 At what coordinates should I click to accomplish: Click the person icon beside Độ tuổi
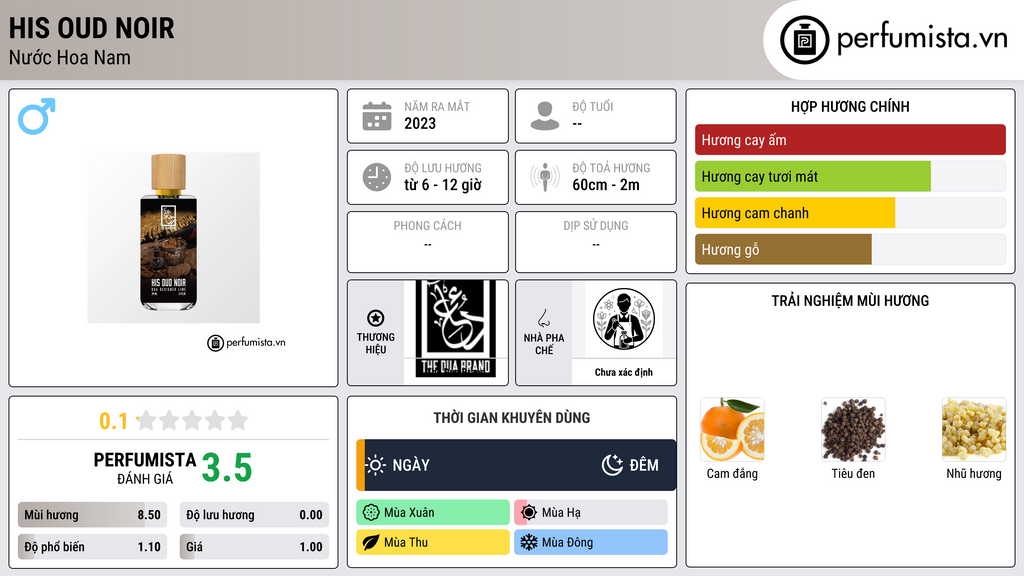545,116
